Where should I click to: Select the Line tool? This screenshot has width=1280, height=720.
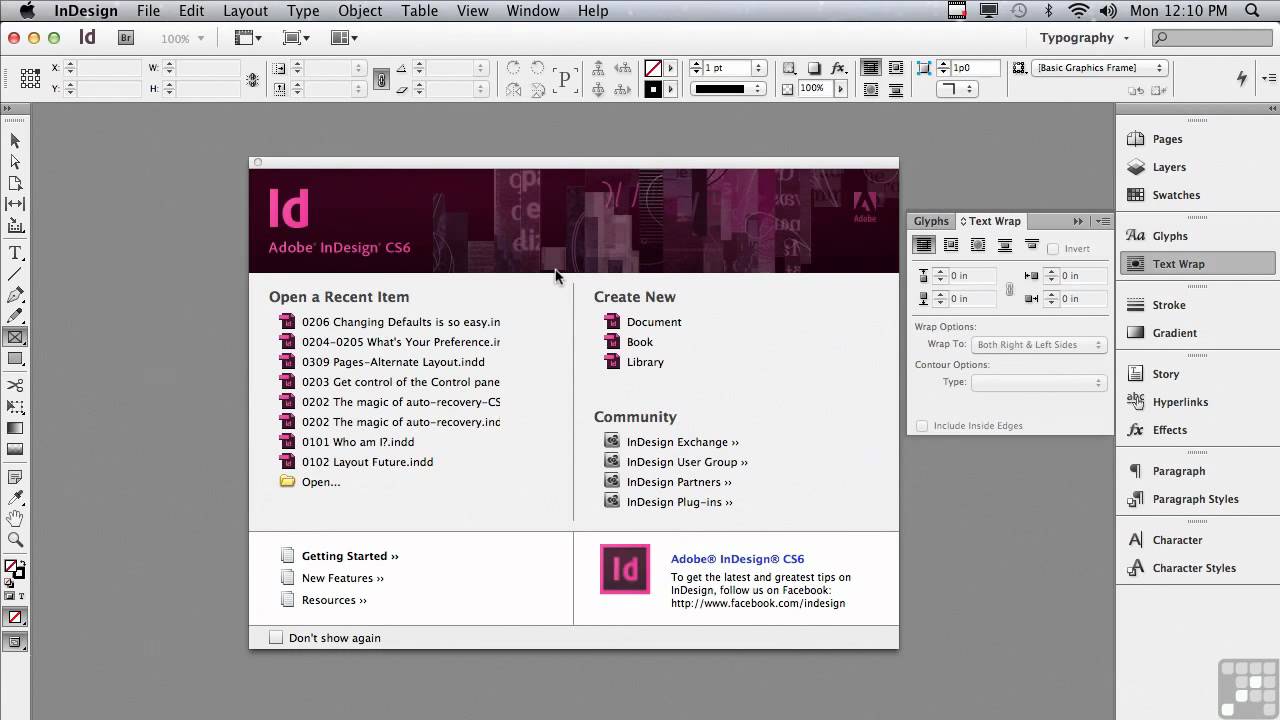click(15, 274)
